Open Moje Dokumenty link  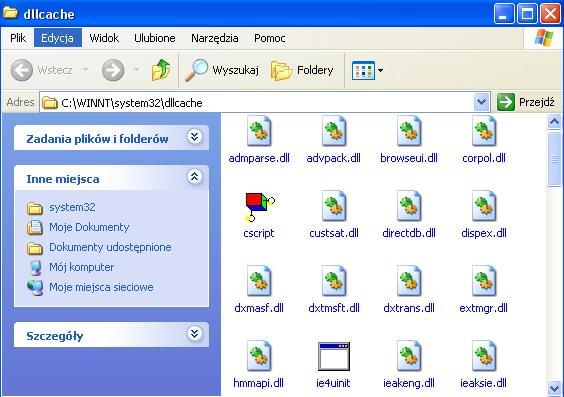[x=89, y=227]
